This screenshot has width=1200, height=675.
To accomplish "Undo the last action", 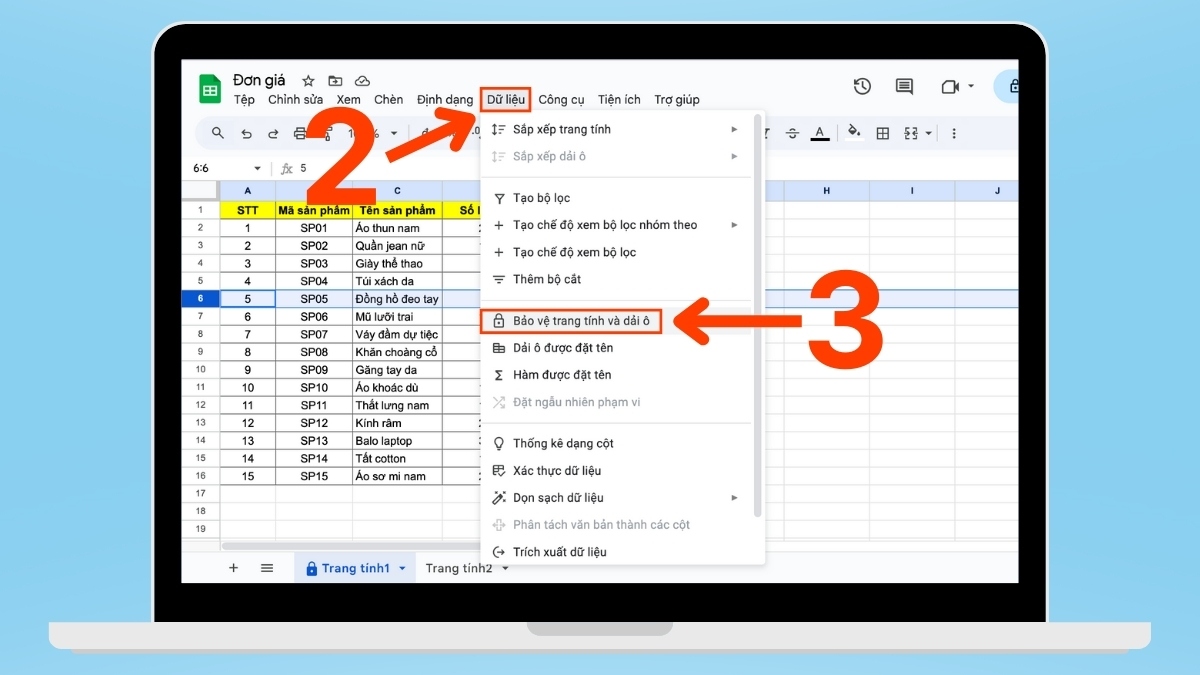I will click(x=246, y=133).
